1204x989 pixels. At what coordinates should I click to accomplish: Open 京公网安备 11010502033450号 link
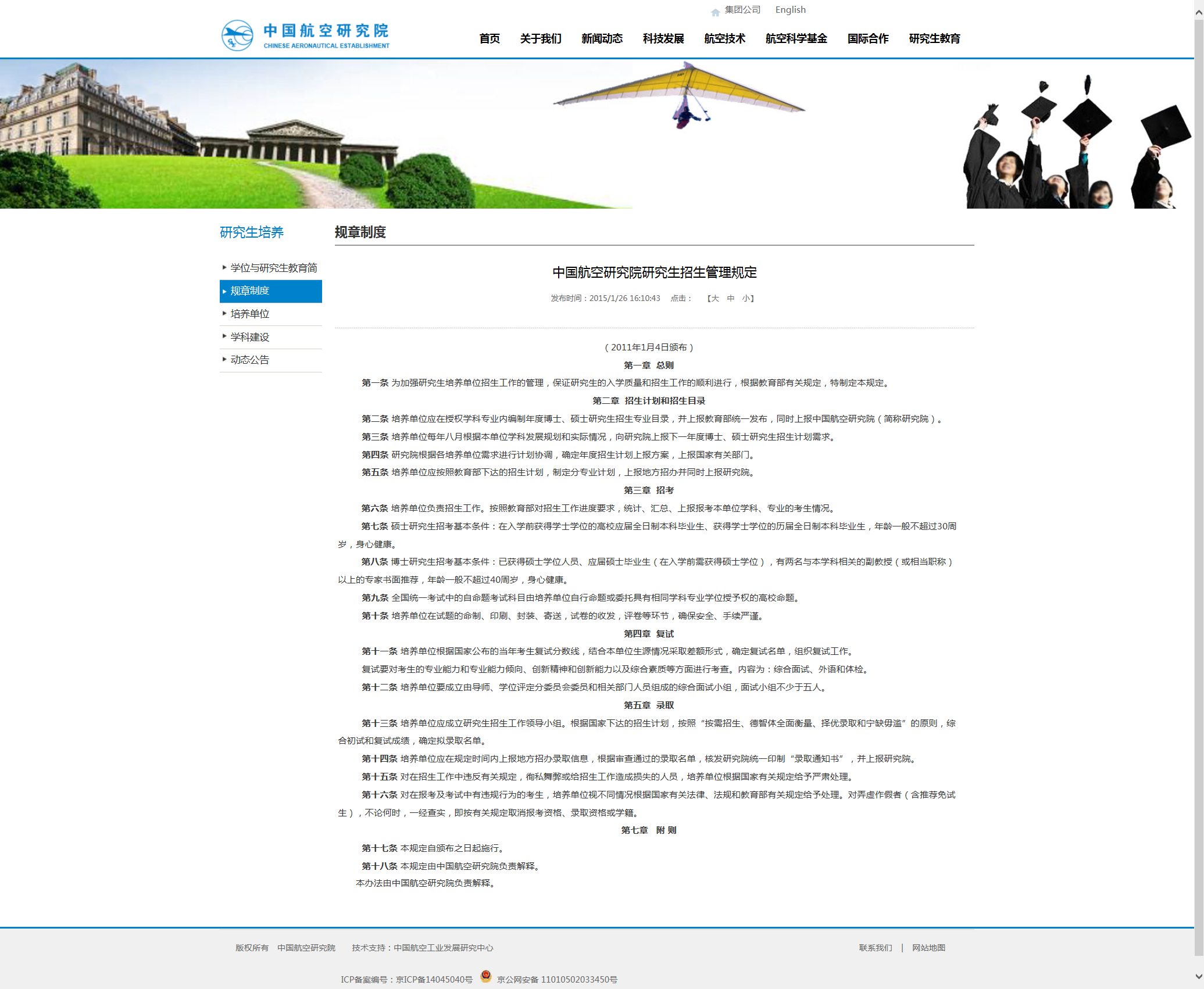point(557,980)
